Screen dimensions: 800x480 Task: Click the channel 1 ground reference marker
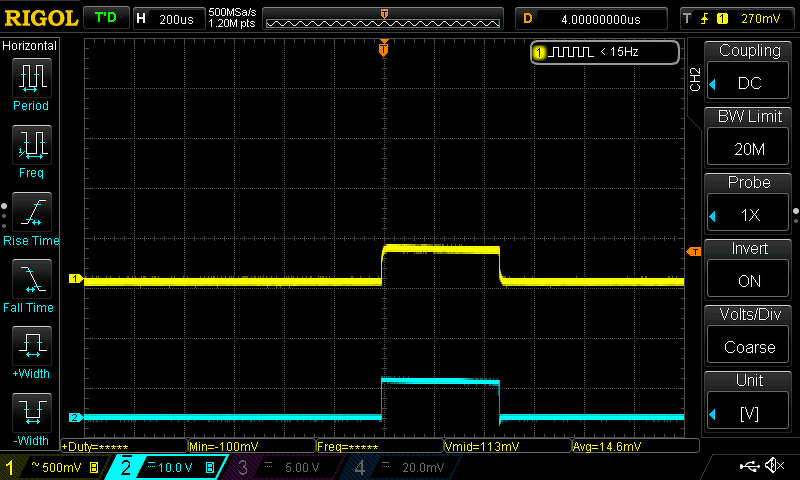click(x=76, y=279)
